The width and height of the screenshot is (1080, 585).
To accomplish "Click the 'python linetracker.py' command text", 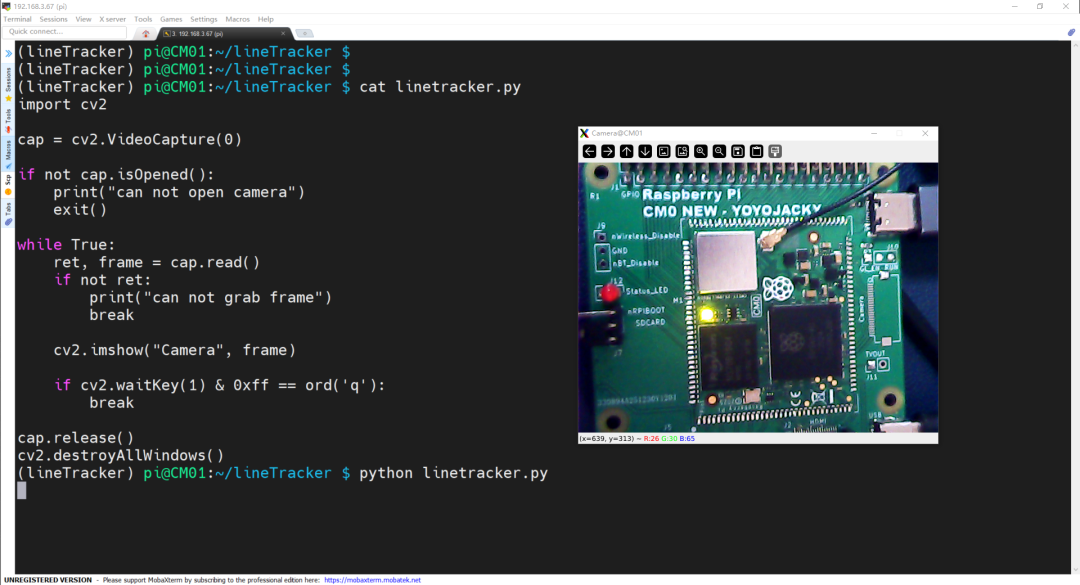I will 453,473.
